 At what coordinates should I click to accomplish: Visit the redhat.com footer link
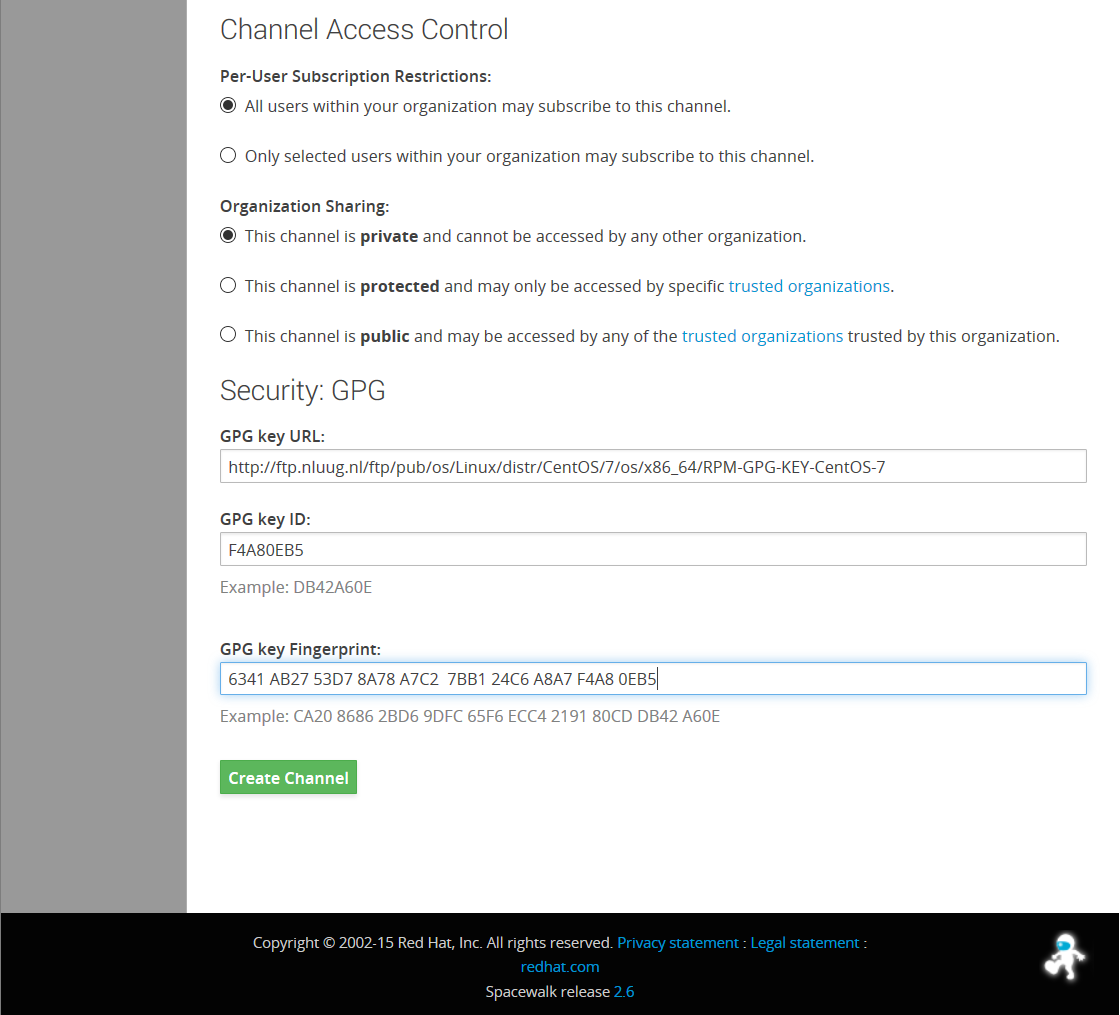(x=560, y=966)
